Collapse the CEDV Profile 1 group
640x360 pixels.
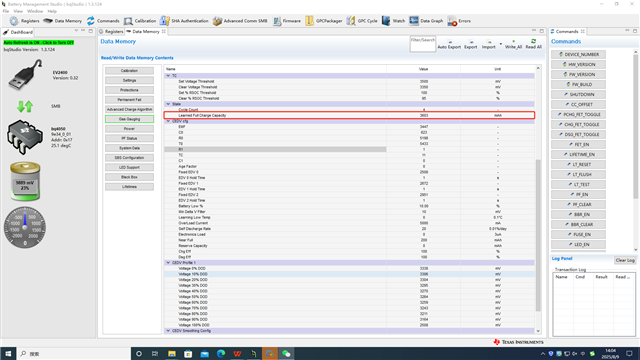point(168,263)
